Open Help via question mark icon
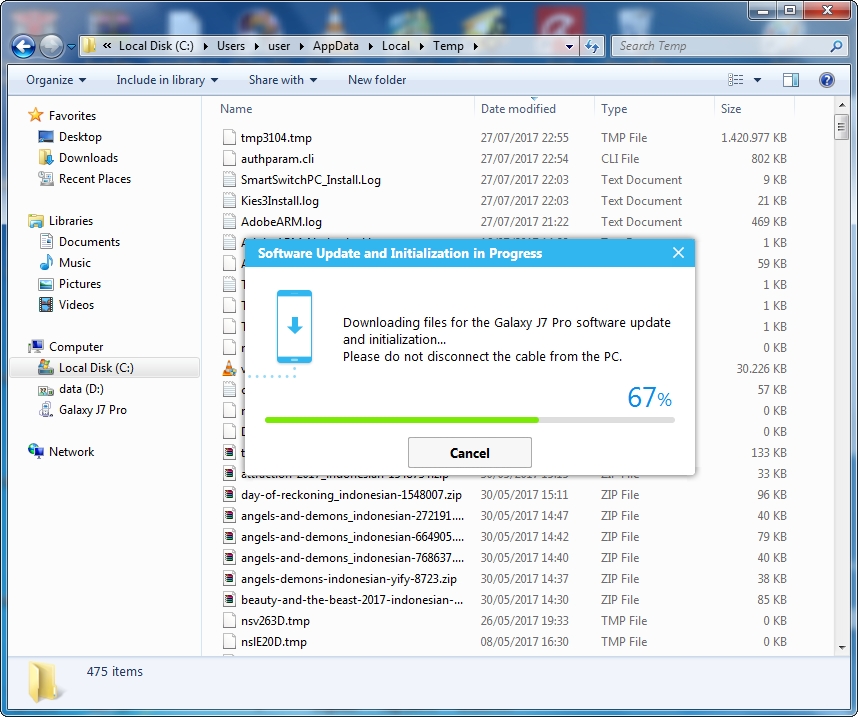The height and width of the screenshot is (717, 858). (x=826, y=80)
